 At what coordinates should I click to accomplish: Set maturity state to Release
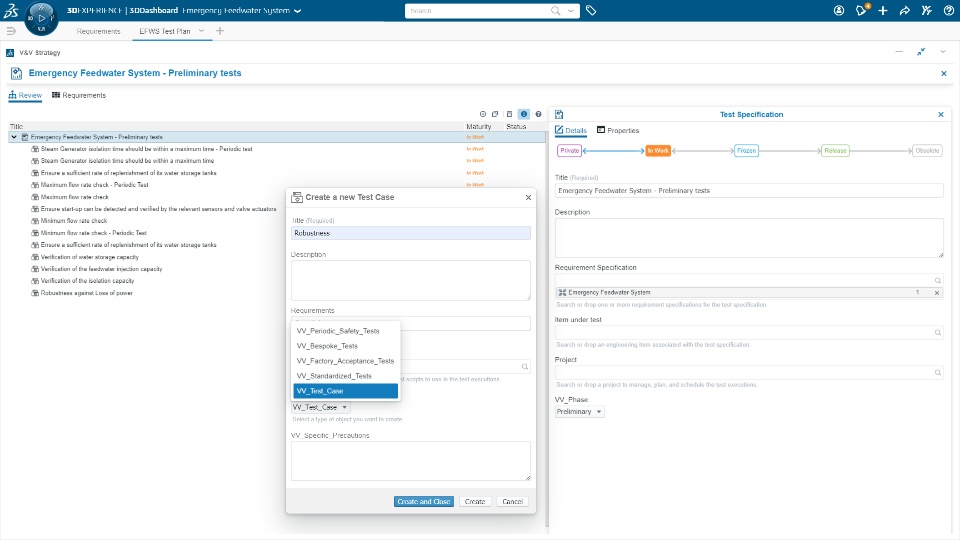click(835, 151)
